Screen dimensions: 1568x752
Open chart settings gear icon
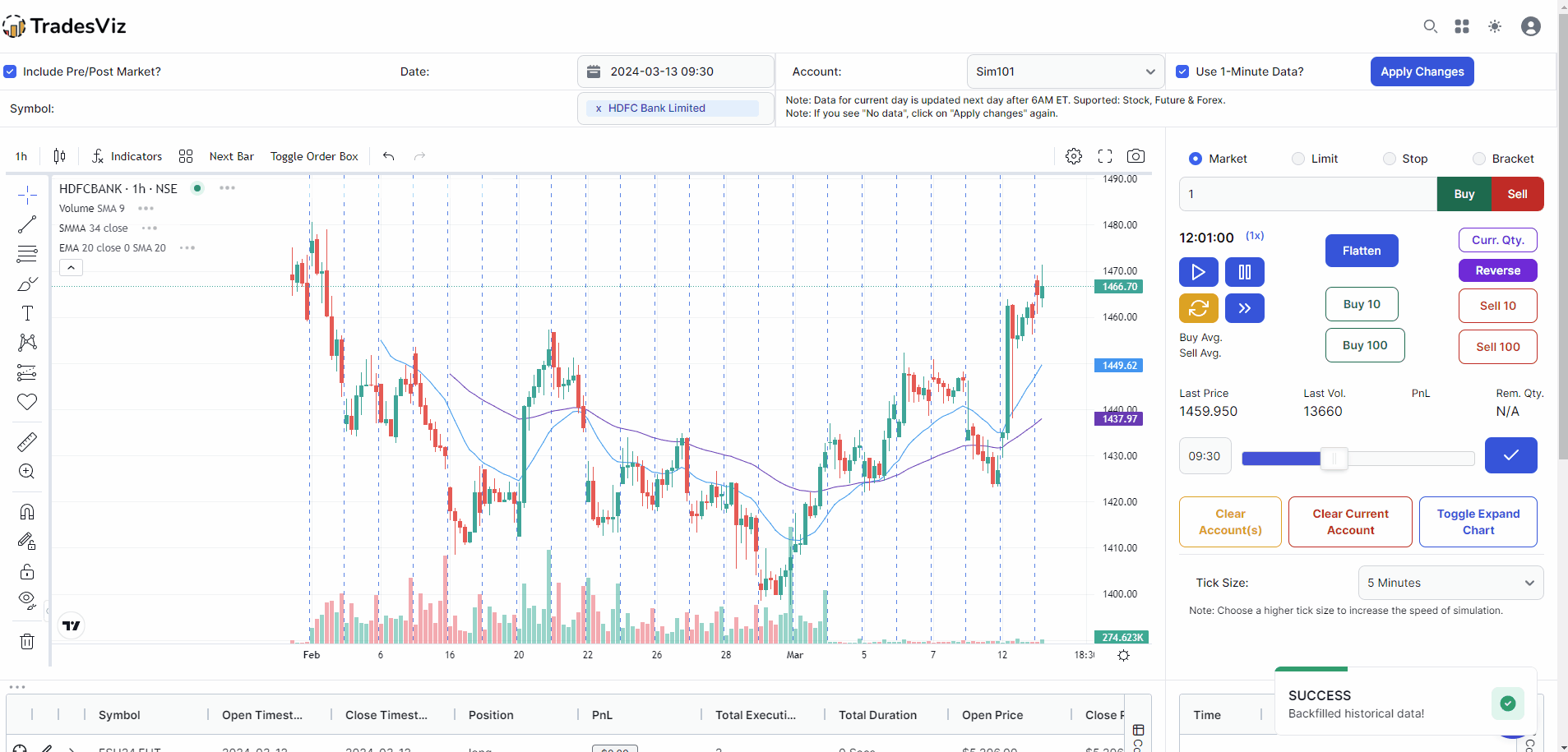pos(1074,156)
